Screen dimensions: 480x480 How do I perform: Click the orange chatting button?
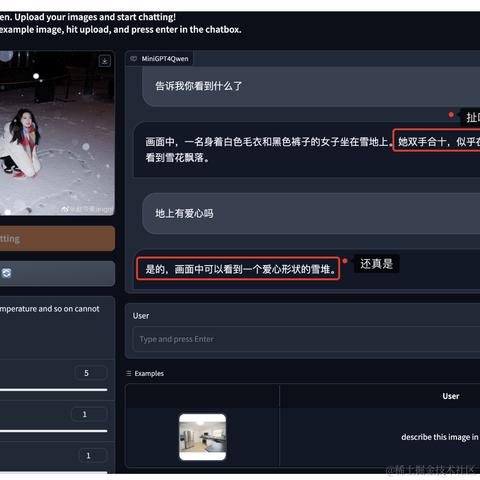pyautogui.click(x=57, y=238)
